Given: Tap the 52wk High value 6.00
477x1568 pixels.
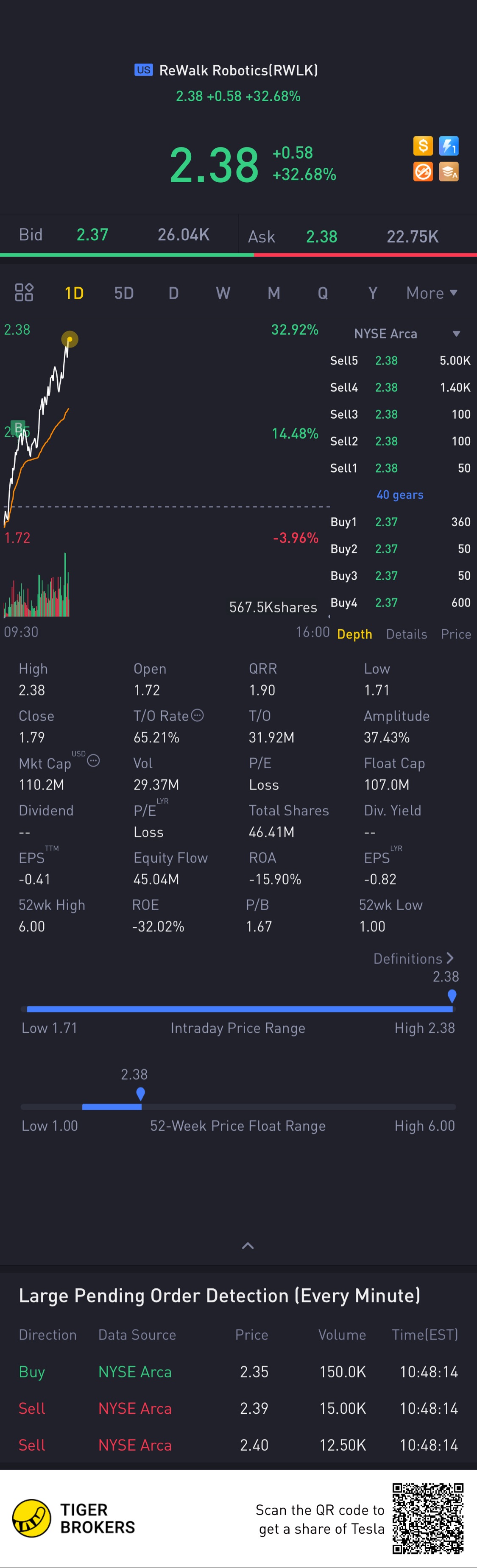Looking at the screenshot, I should click(32, 926).
